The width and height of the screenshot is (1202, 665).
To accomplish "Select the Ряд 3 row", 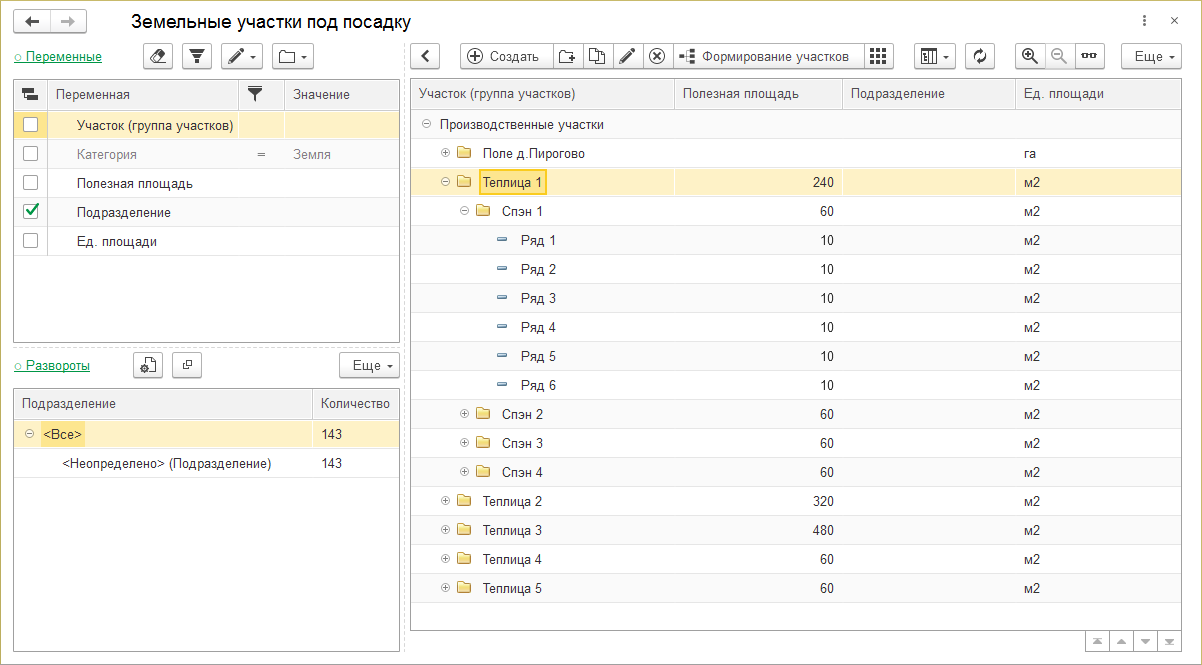I will (x=538, y=298).
